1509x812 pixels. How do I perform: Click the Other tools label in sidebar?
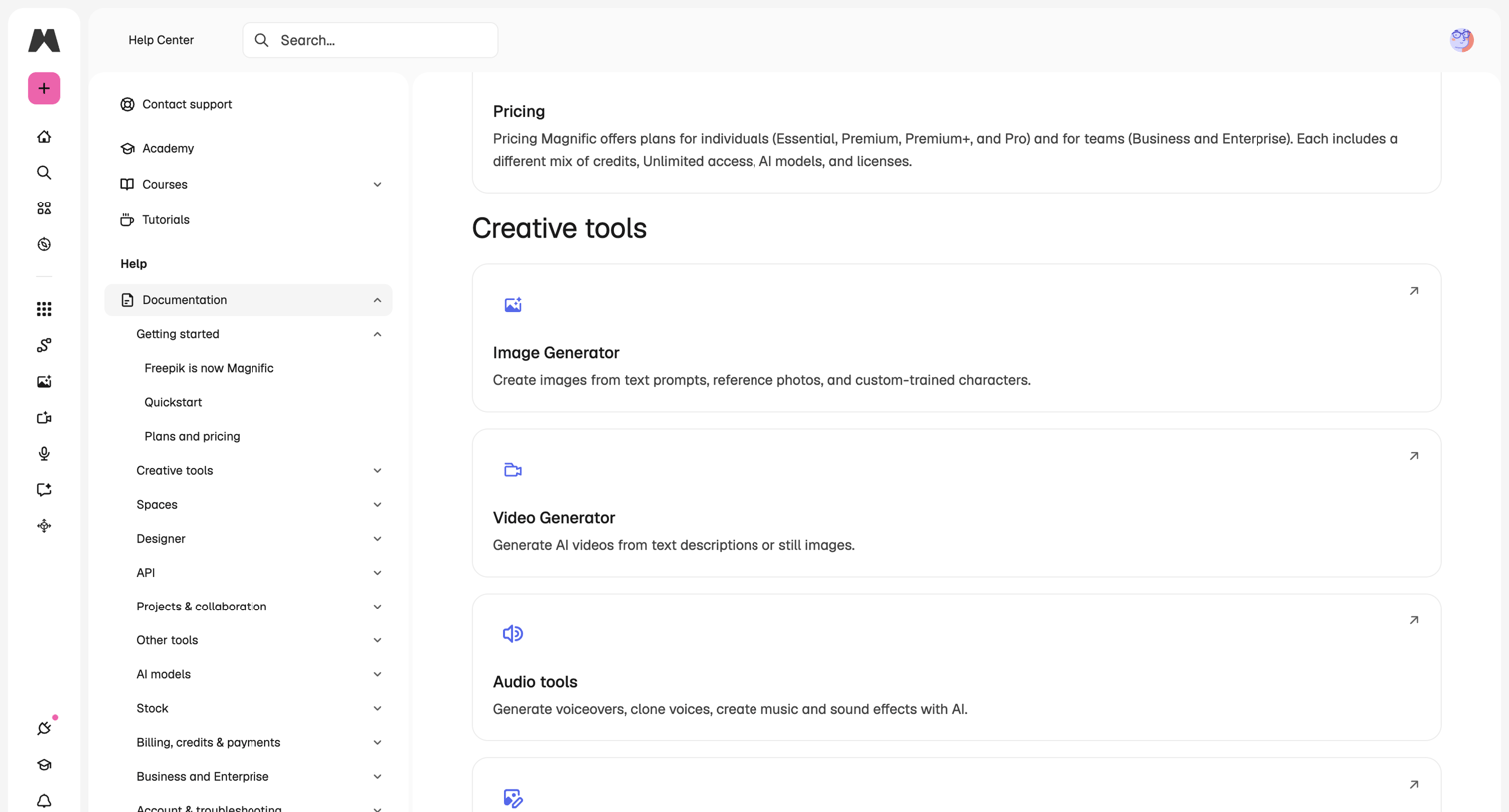pyautogui.click(x=167, y=640)
